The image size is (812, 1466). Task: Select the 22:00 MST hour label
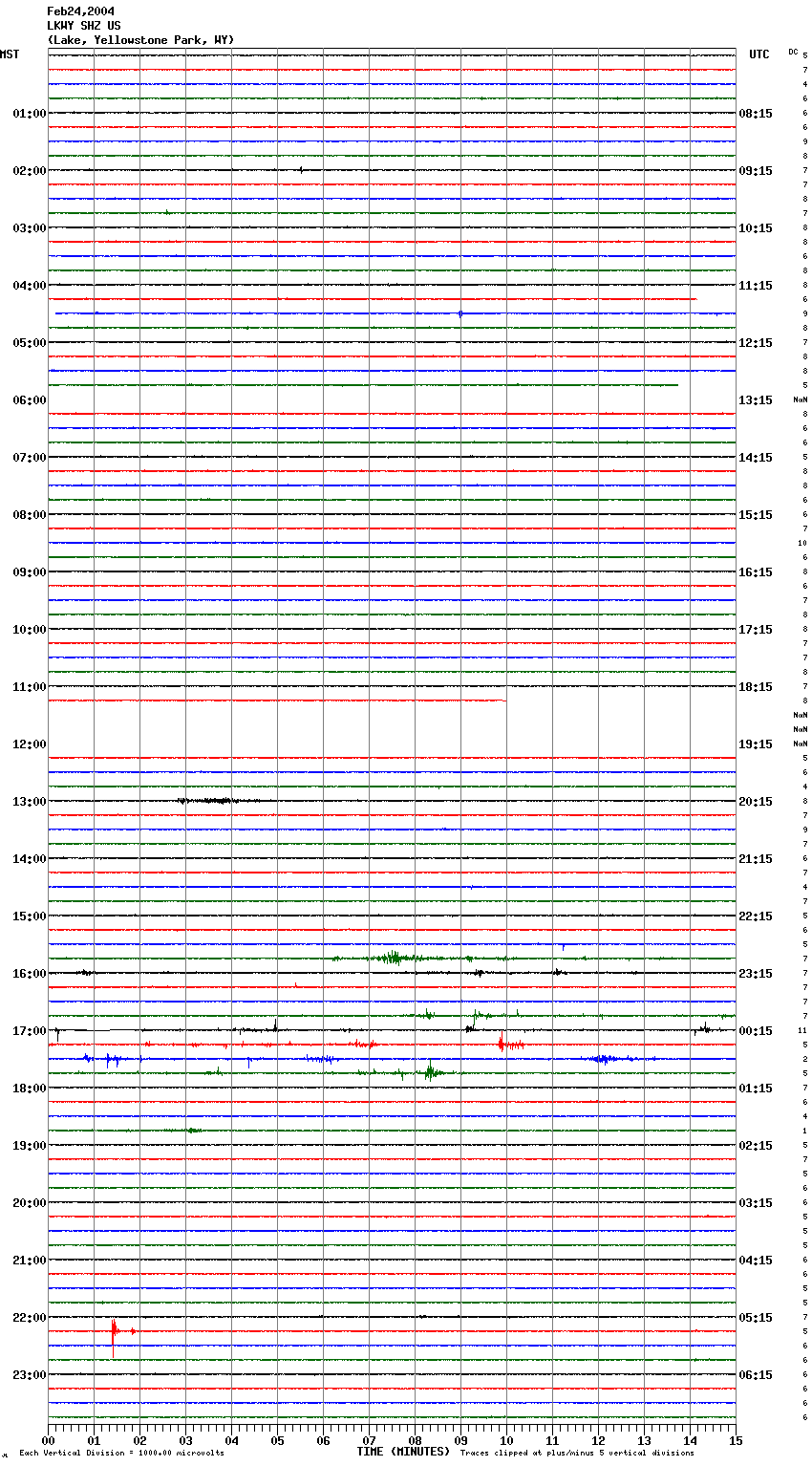(x=29, y=1318)
